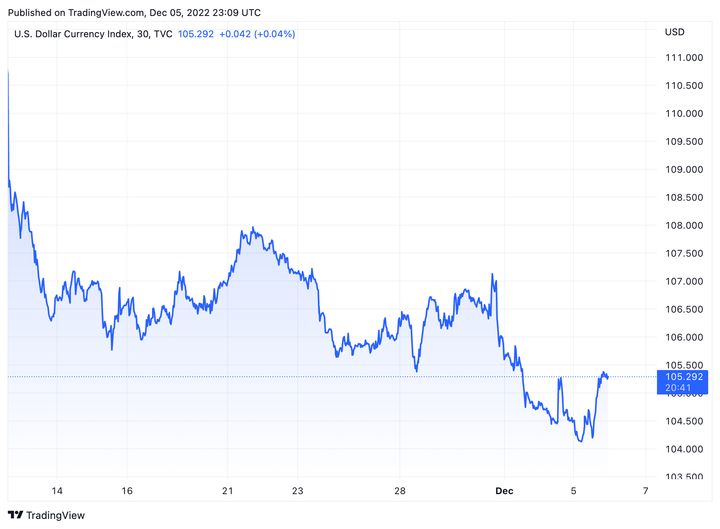Image resolution: width=720 pixels, height=529 pixels.
Task: Click the 107.500 price axis label
Action: pos(684,253)
